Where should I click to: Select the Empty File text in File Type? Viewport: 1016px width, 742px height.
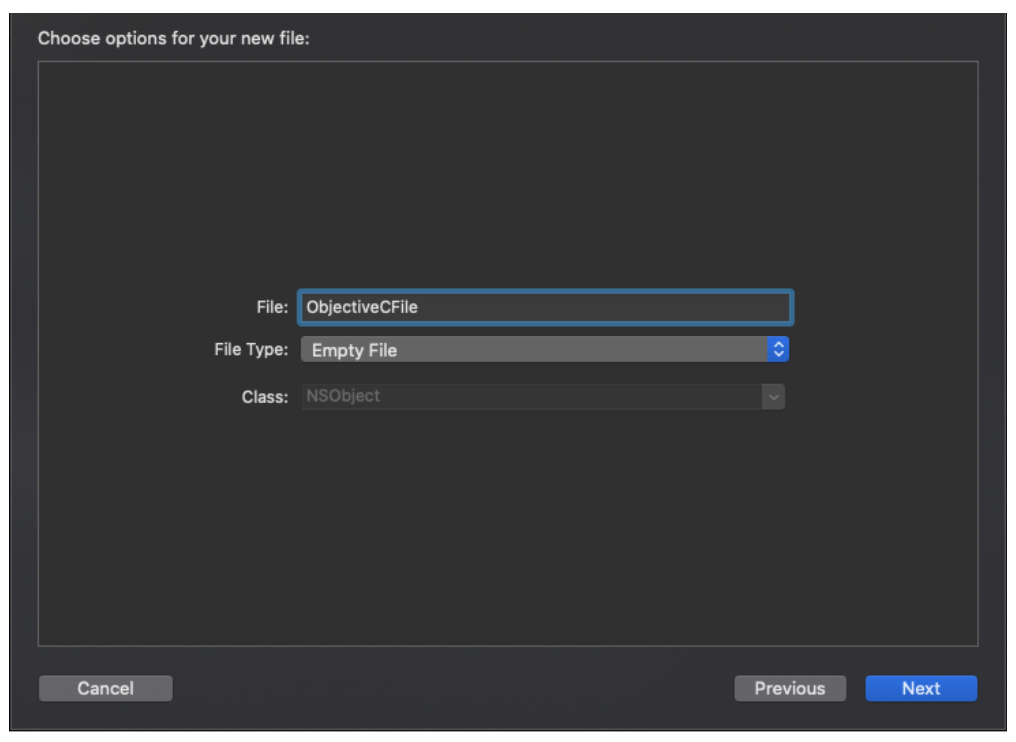(x=354, y=351)
